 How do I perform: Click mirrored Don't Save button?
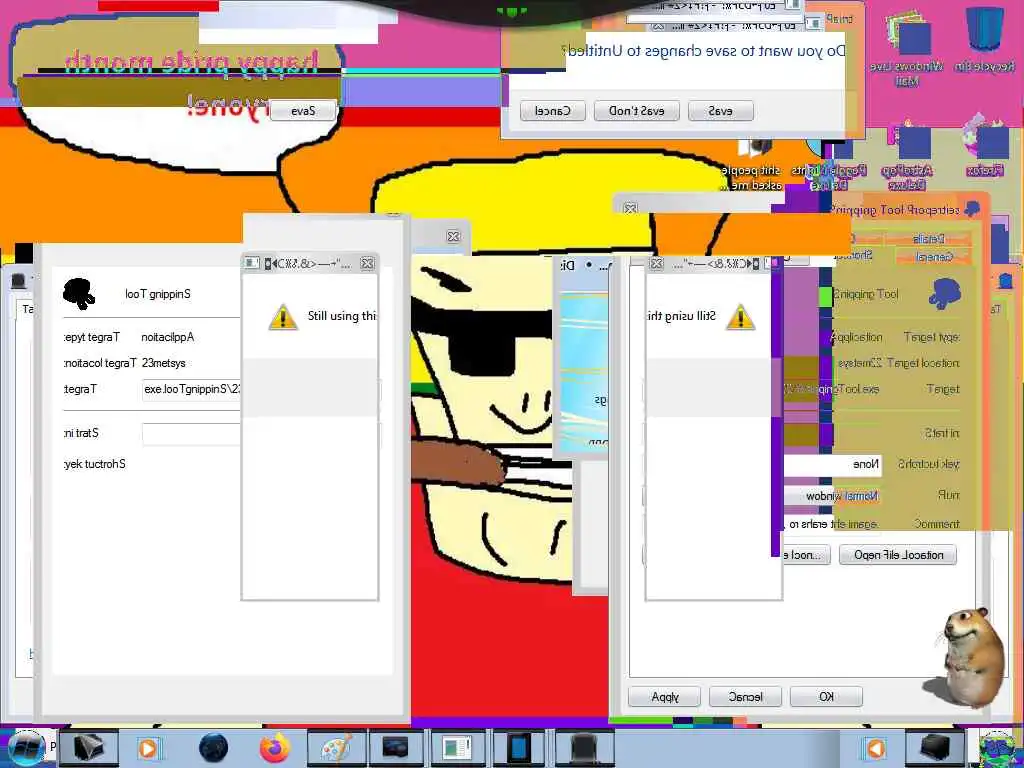(636, 111)
